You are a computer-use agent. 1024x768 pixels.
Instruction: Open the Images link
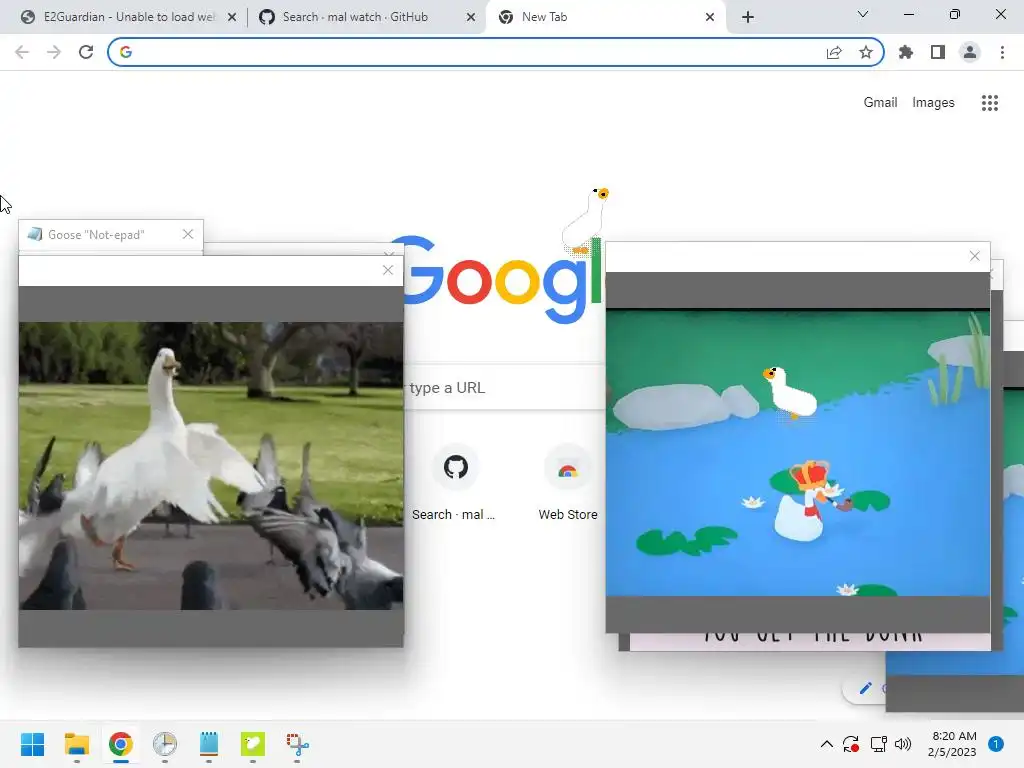(x=933, y=103)
